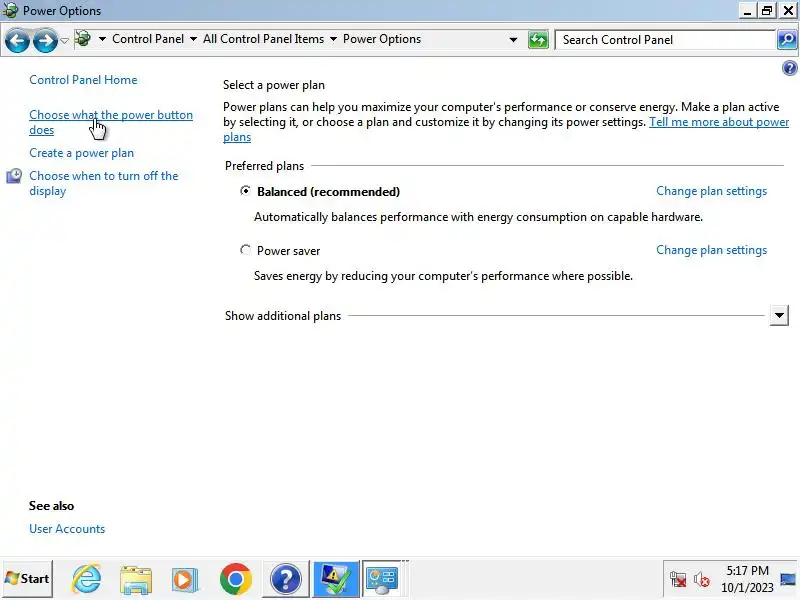Select All Control Panel Items breadcrumb
800x600 pixels.
pos(263,39)
